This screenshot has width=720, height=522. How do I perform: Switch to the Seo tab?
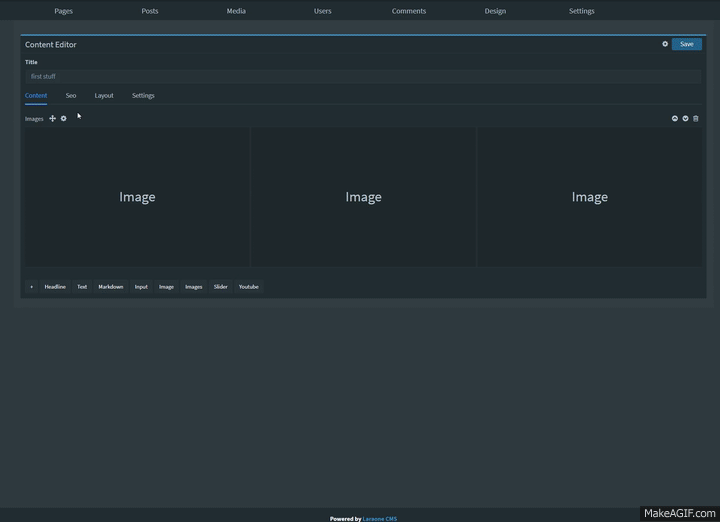coord(71,95)
